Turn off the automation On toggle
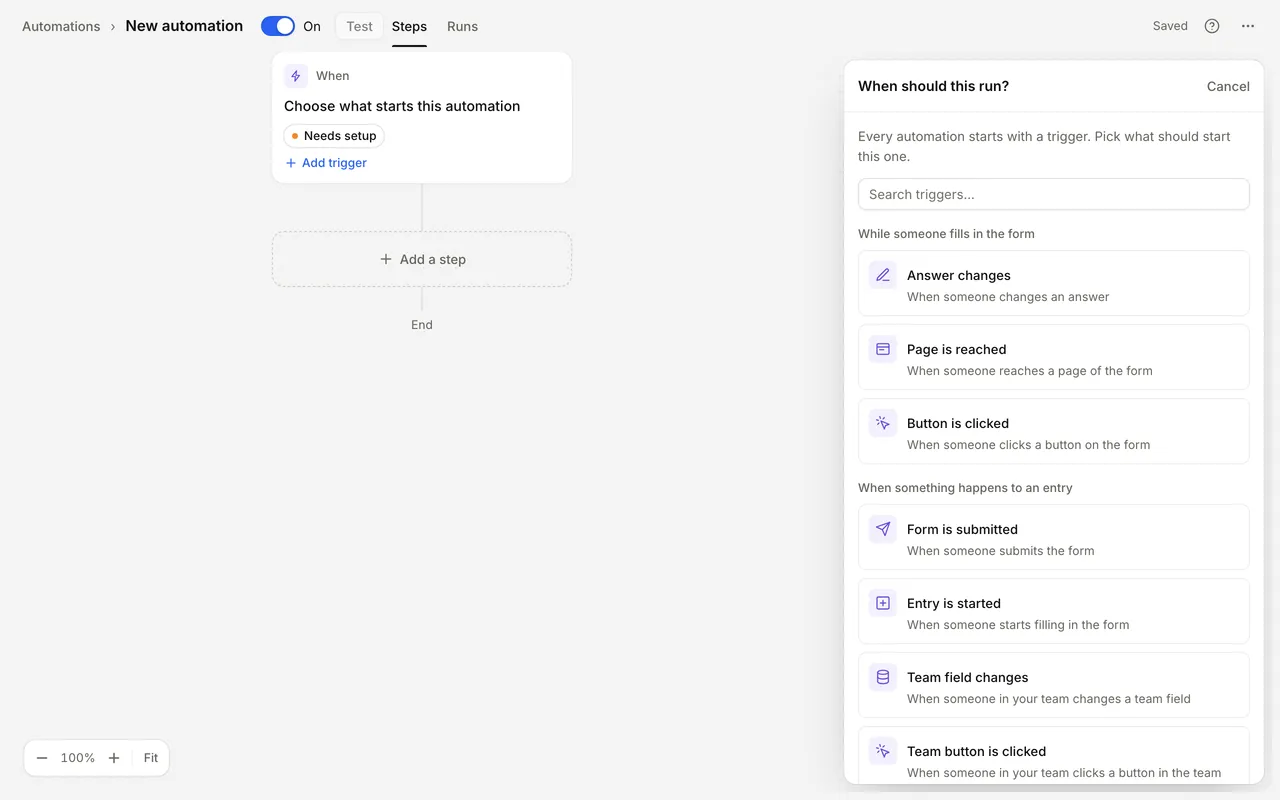The width and height of the screenshot is (1280, 800). 278,26
